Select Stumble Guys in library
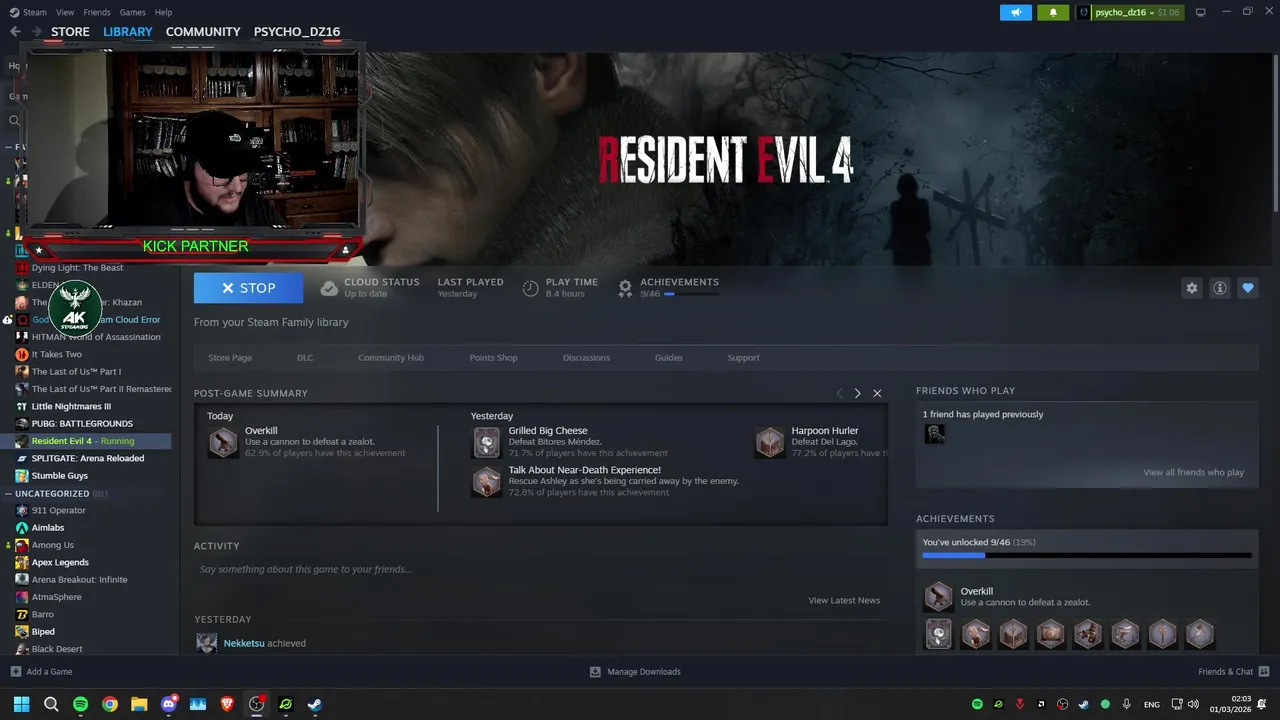This screenshot has height=720, width=1280. 60,476
